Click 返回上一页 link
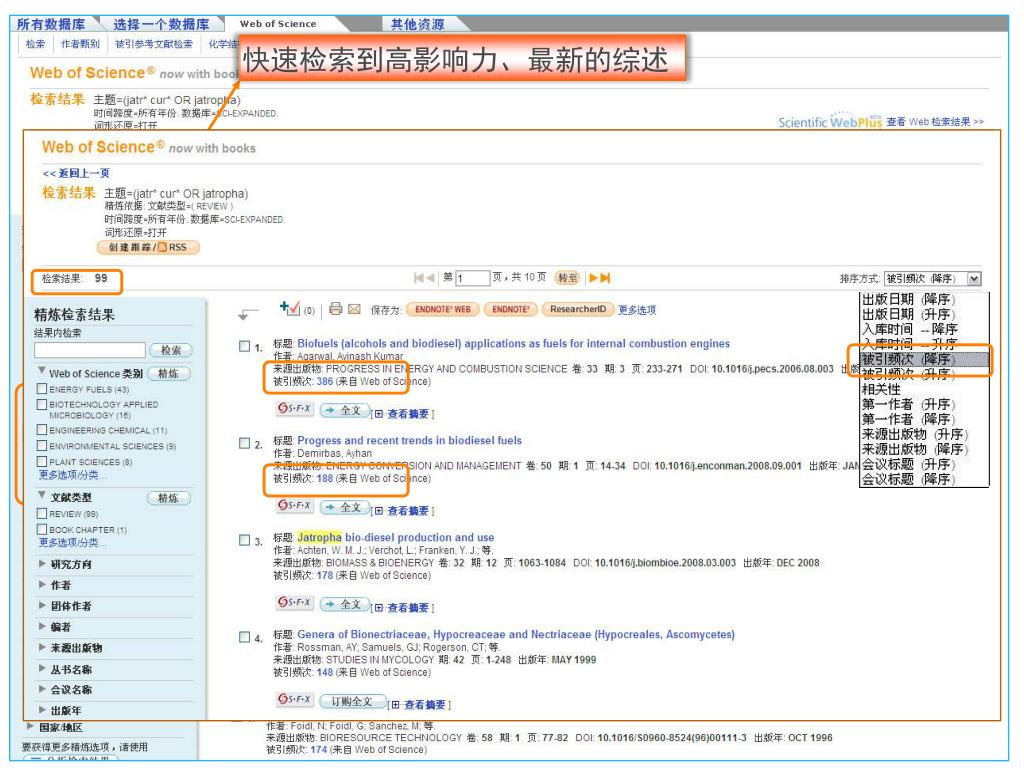This screenshot has height=768, width=1024. [76, 173]
